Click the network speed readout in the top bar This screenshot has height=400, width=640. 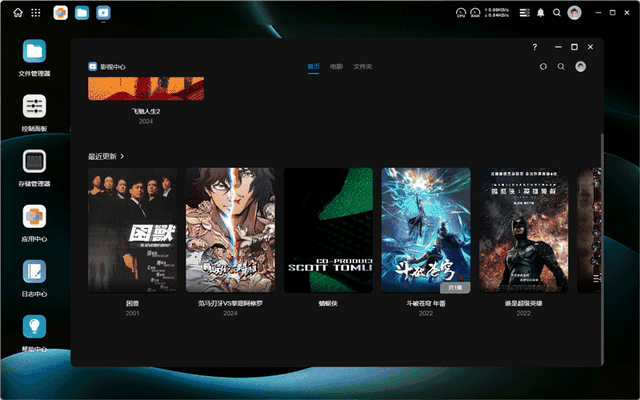[x=497, y=13]
